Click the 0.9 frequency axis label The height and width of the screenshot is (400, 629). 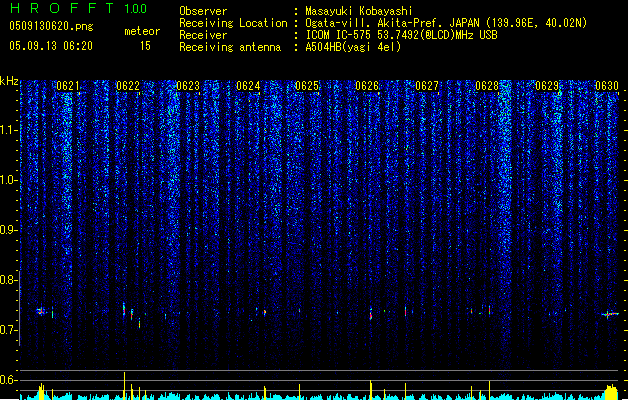pos(7,230)
